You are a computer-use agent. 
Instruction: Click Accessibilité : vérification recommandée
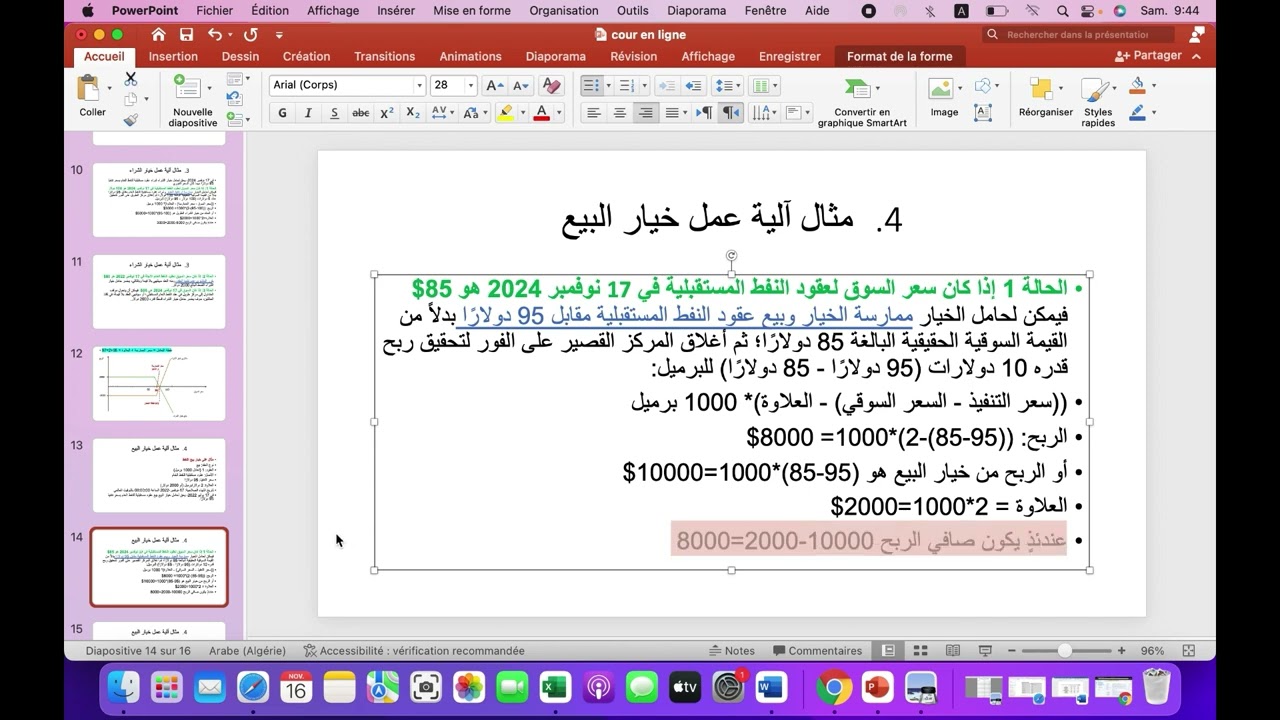413,651
